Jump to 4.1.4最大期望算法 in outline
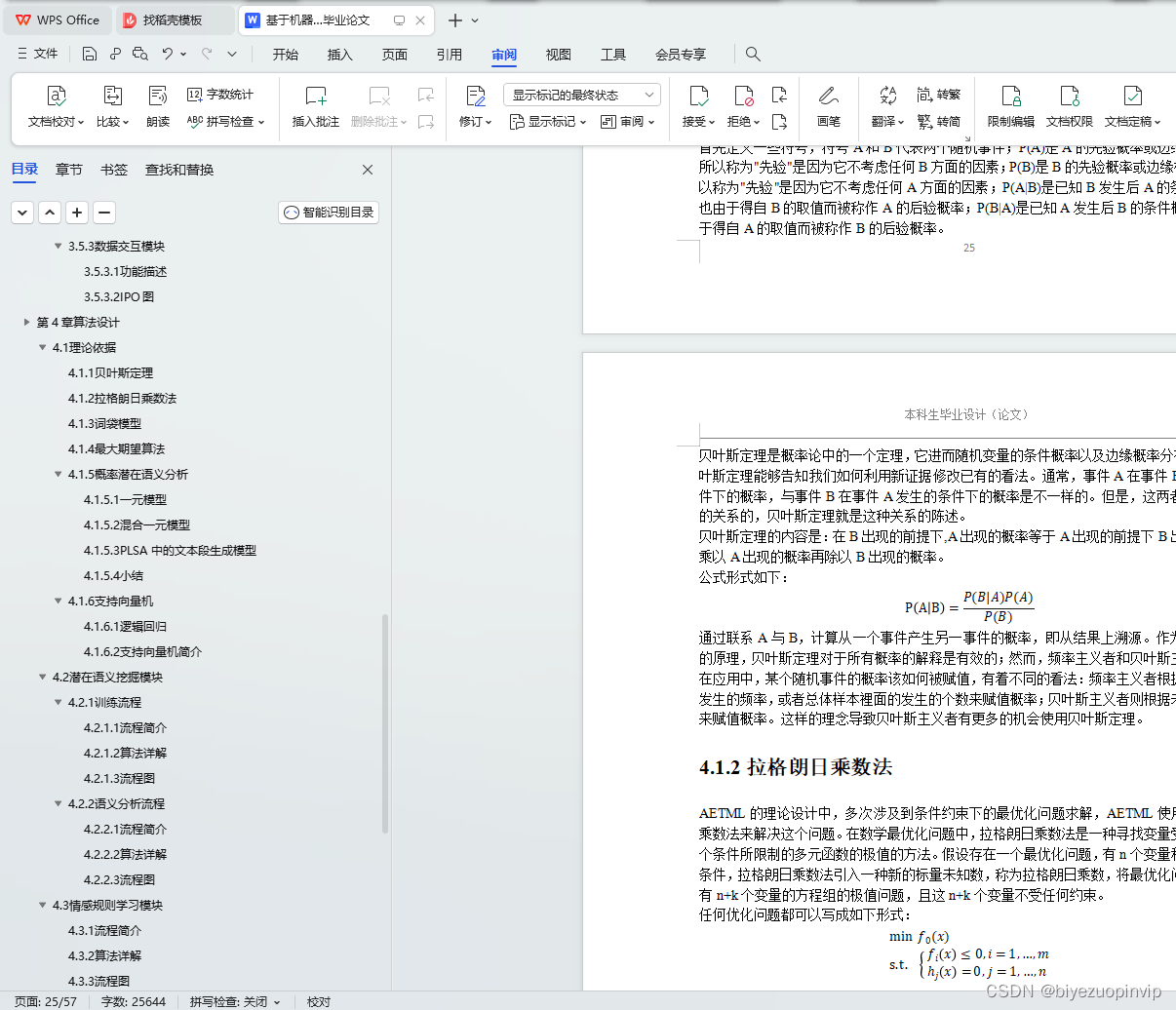The width and height of the screenshot is (1176, 1010). [116, 448]
